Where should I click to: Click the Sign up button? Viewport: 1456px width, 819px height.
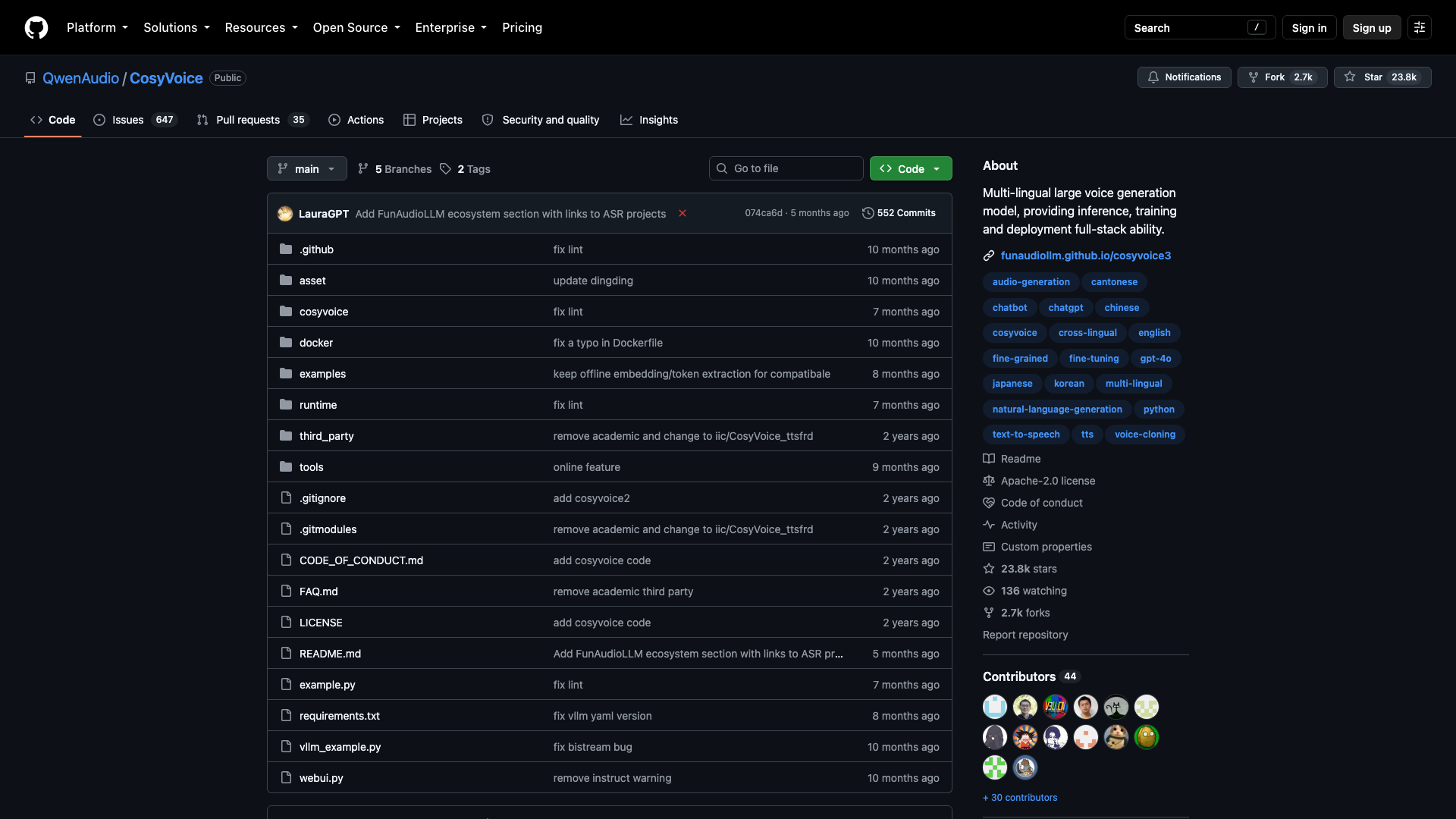1372,27
